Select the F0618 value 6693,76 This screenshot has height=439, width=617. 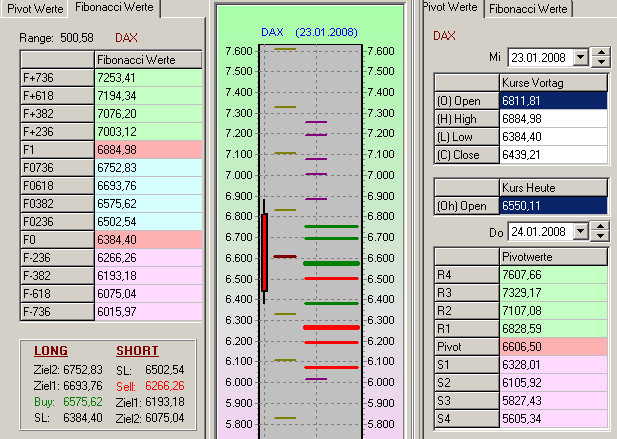pyautogui.click(x=148, y=186)
